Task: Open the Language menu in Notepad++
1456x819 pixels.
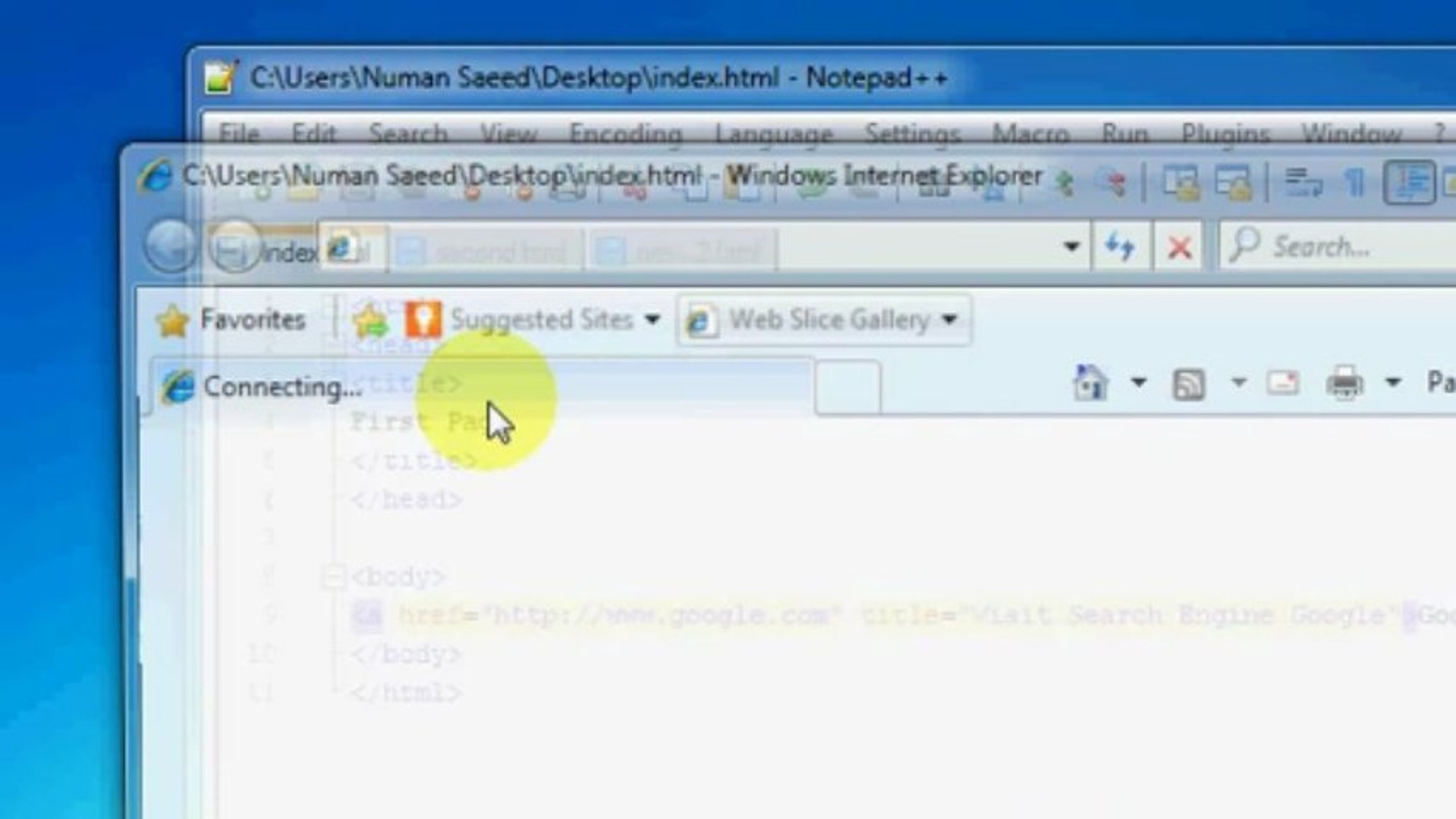Action: pyautogui.click(x=774, y=134)
